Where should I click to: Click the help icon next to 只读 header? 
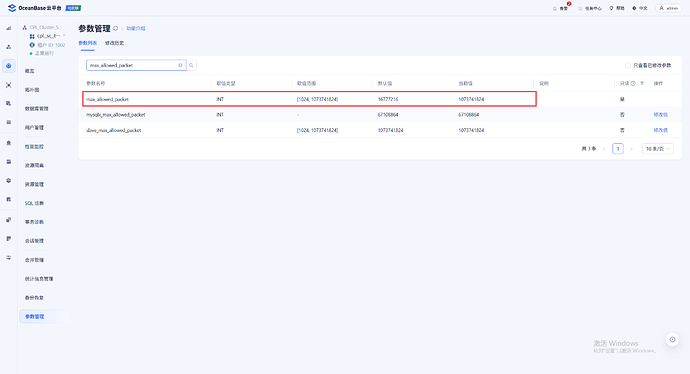[633, 83]
